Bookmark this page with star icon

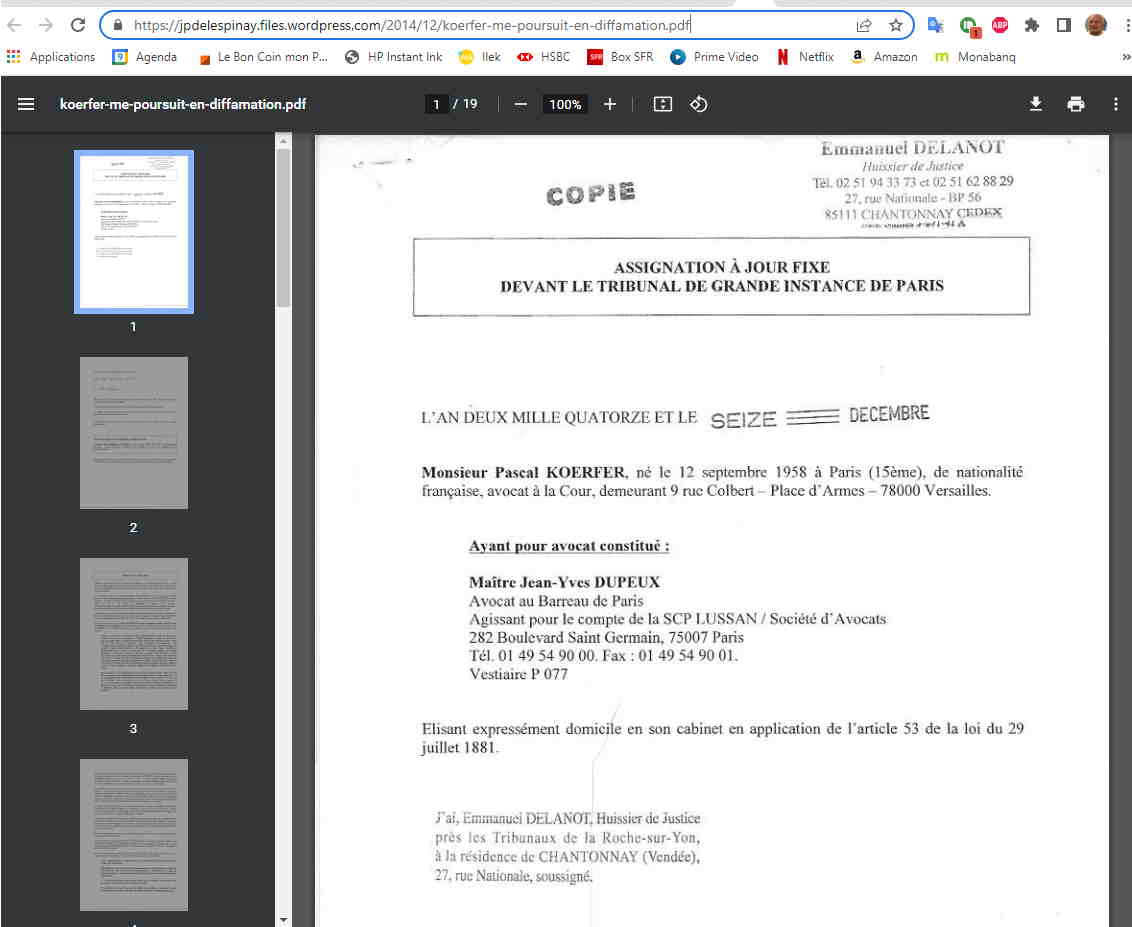click(x=895, y=25)
